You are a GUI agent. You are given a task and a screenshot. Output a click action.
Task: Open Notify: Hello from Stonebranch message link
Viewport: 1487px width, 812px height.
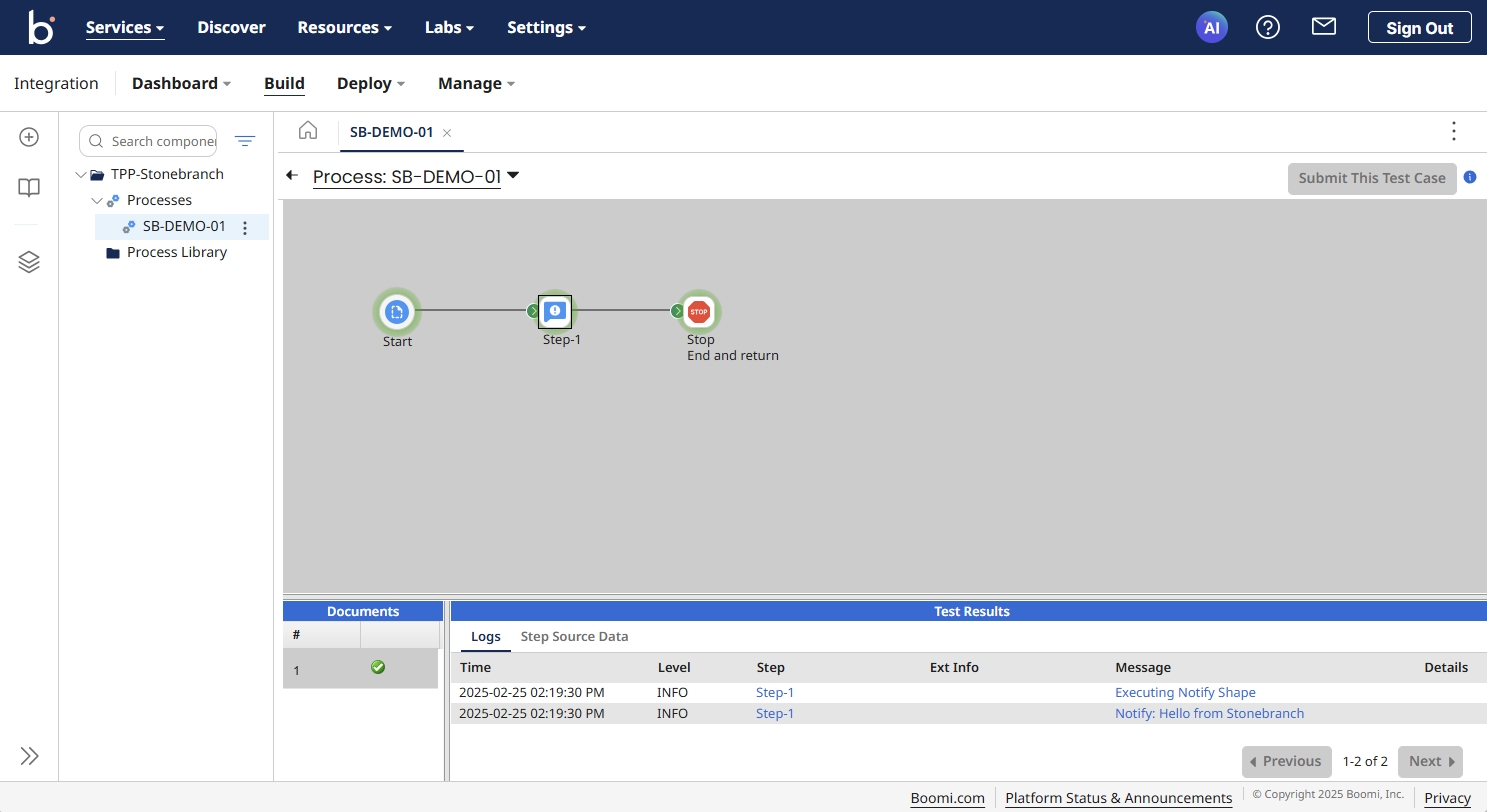coord(1209,713)
